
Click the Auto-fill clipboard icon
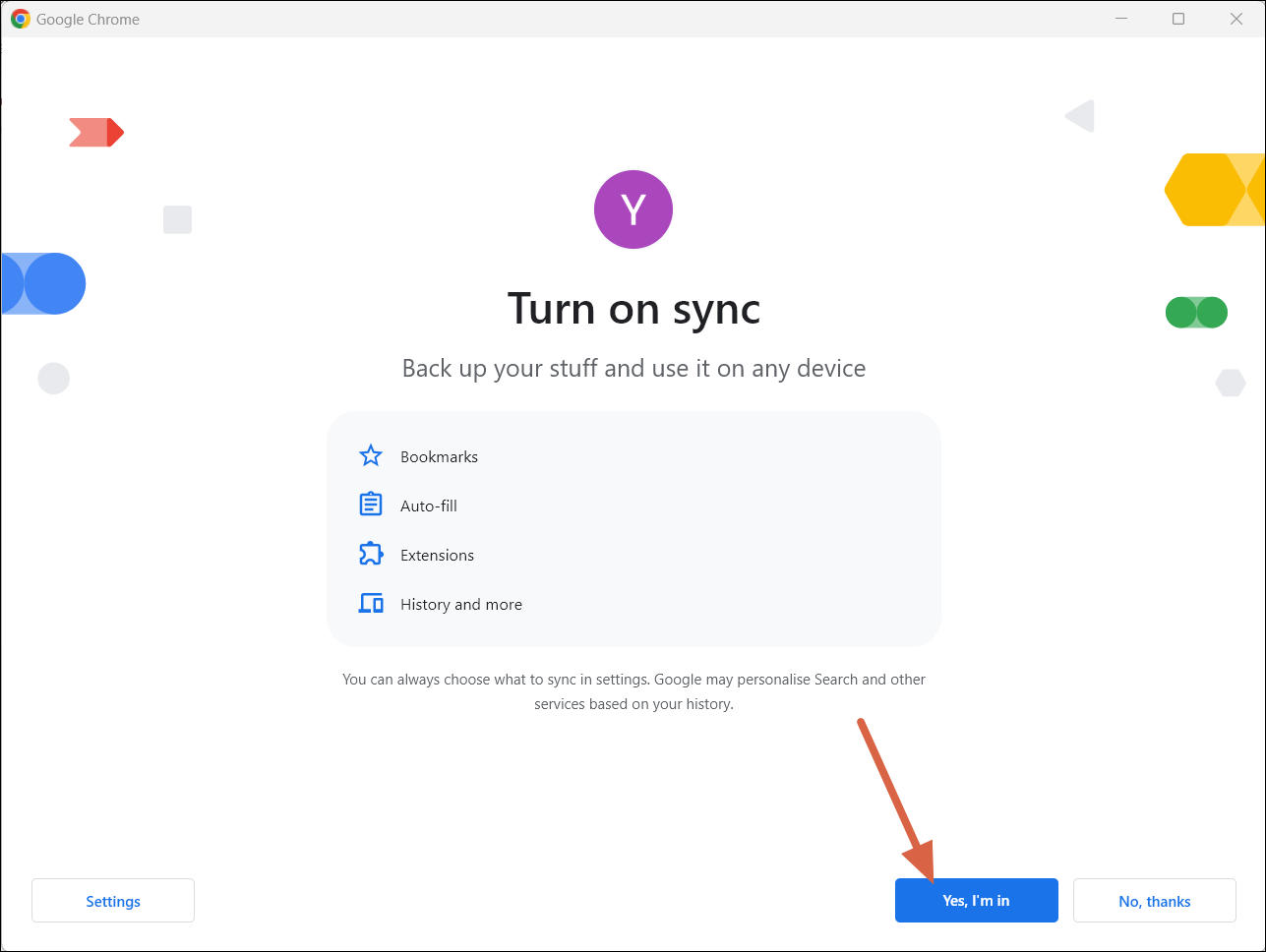point(370,504)
